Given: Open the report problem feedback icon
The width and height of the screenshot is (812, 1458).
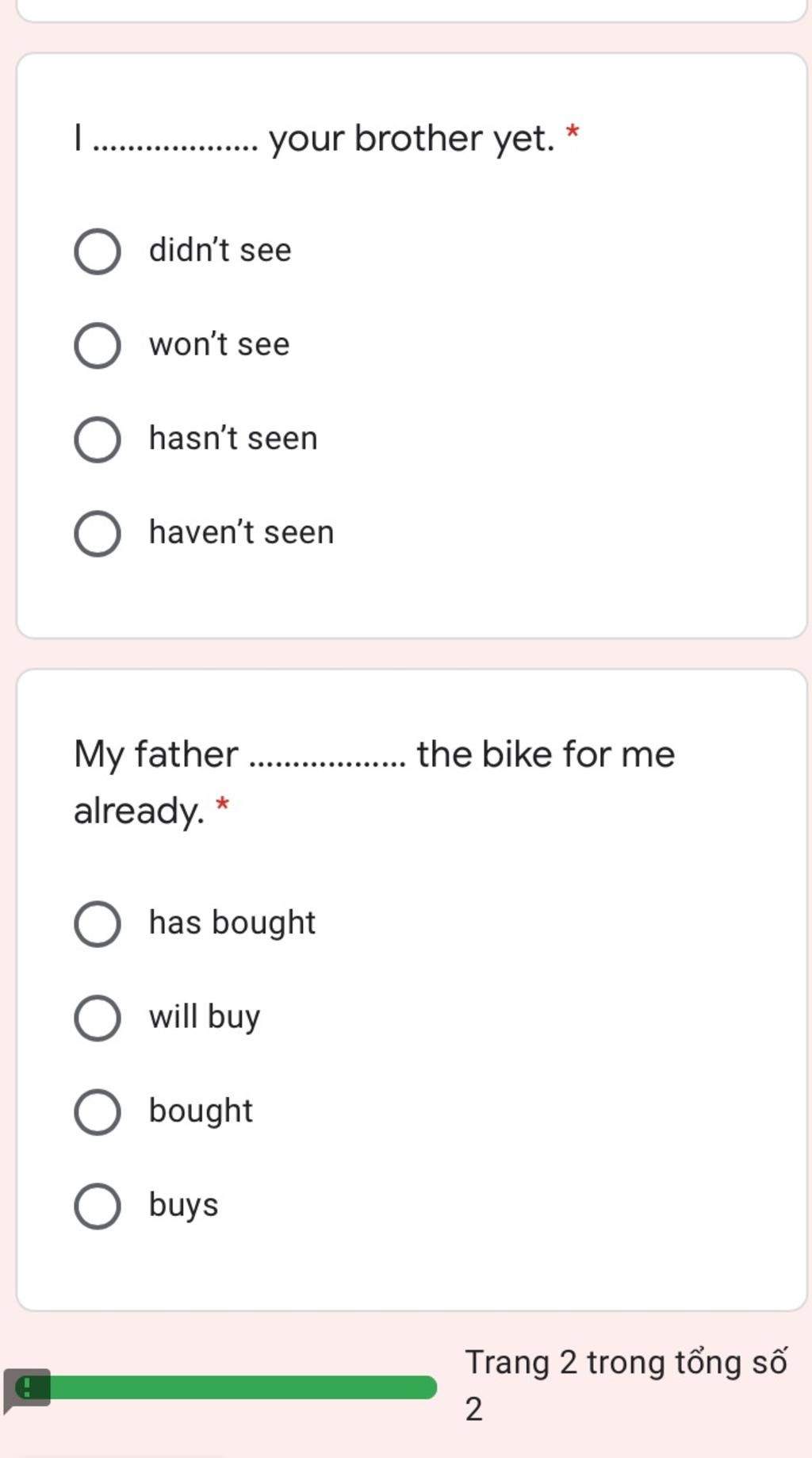Looking at the screenshot, I should (26, 1390).
